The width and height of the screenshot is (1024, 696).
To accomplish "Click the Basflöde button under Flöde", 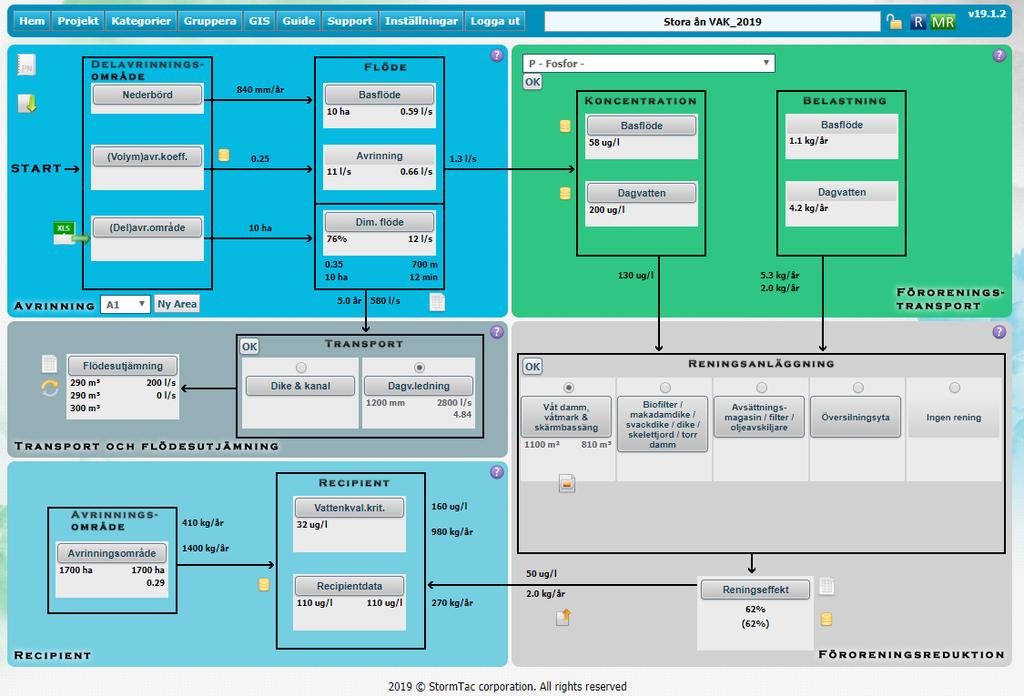I will (379, 95).
